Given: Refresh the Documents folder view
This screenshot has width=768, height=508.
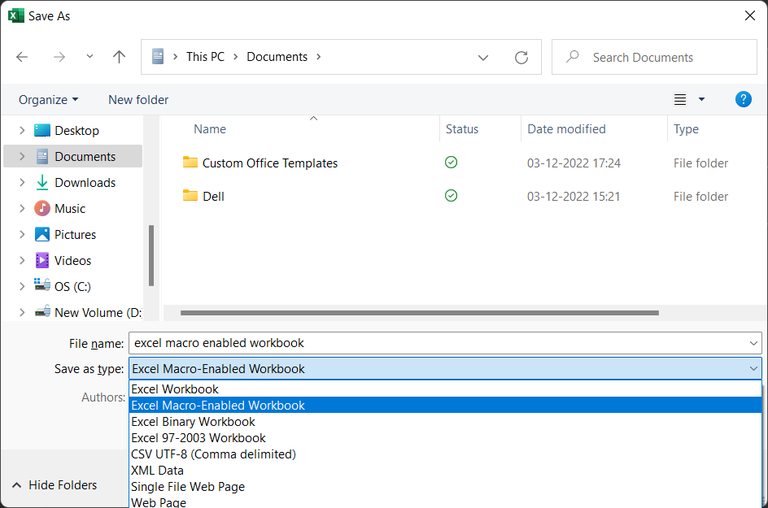Looking at the screenshot, I should click(521, 57).
